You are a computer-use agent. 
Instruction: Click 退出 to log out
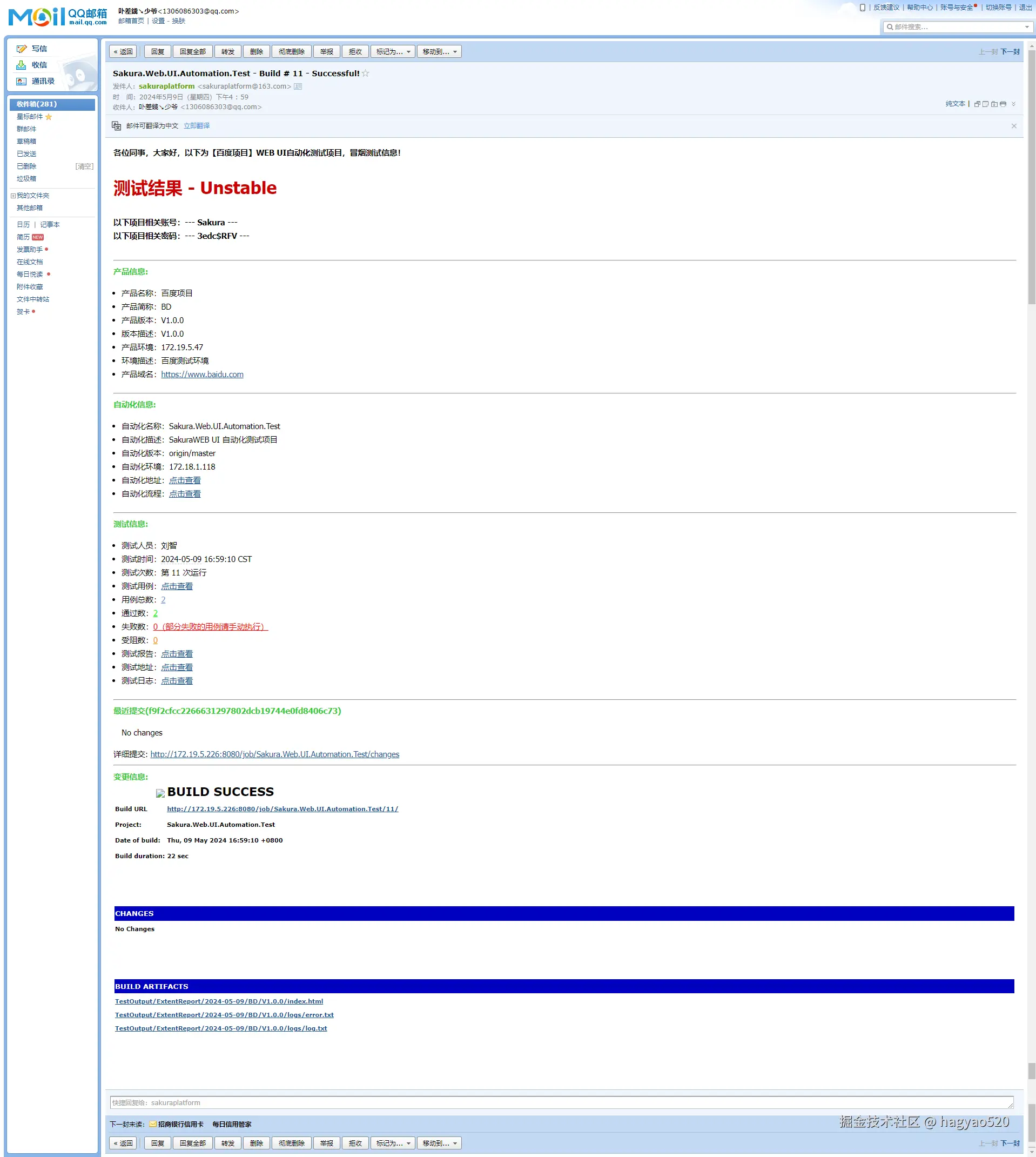pyautogui.click(x=1025, y=8)
